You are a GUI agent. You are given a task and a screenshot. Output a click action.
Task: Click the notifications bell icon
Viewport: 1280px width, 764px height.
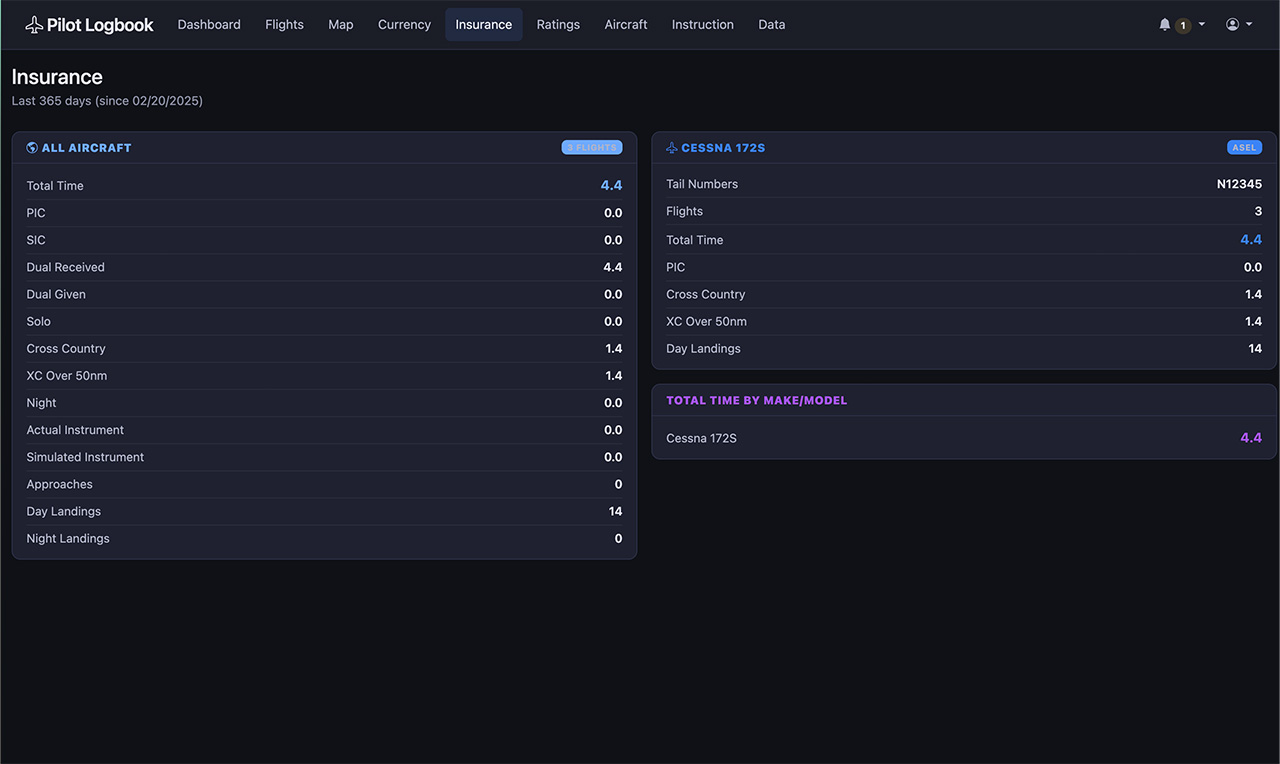(1164, 25)
